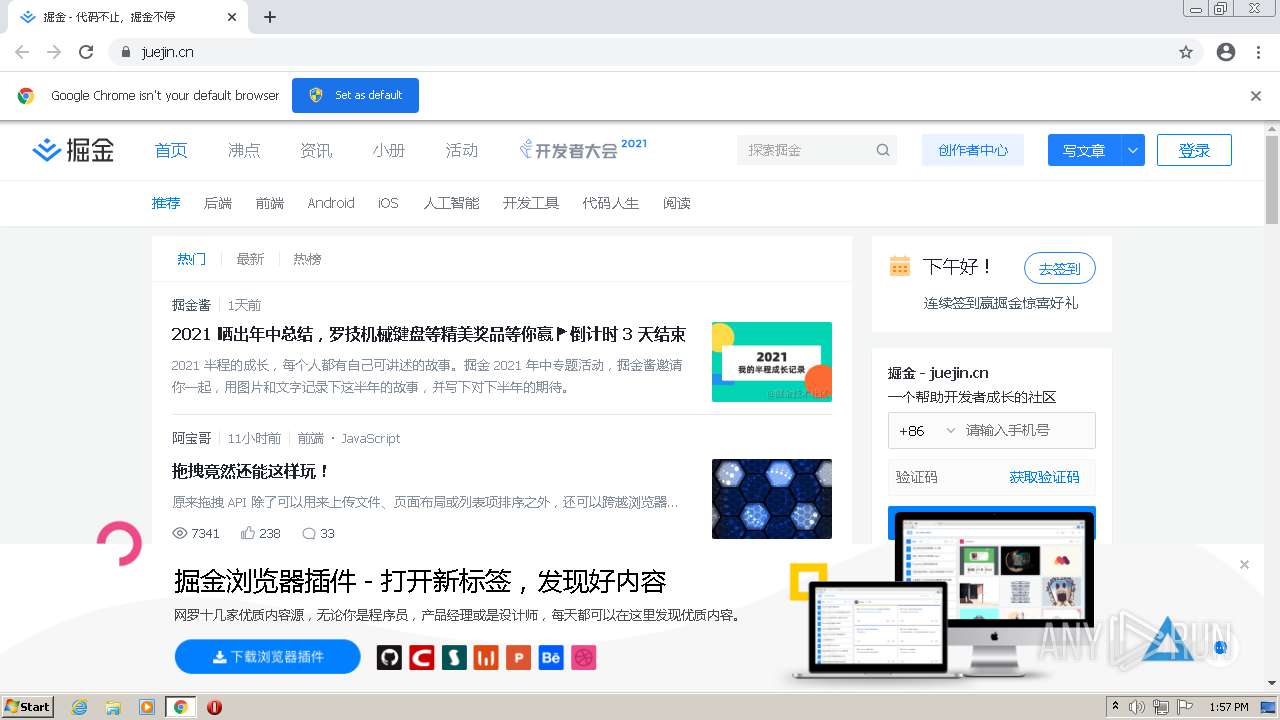Open the Chrome profile avatar icon
Image resolution: width=1280 pixels, height=720 pixels.
(1226, 52)
